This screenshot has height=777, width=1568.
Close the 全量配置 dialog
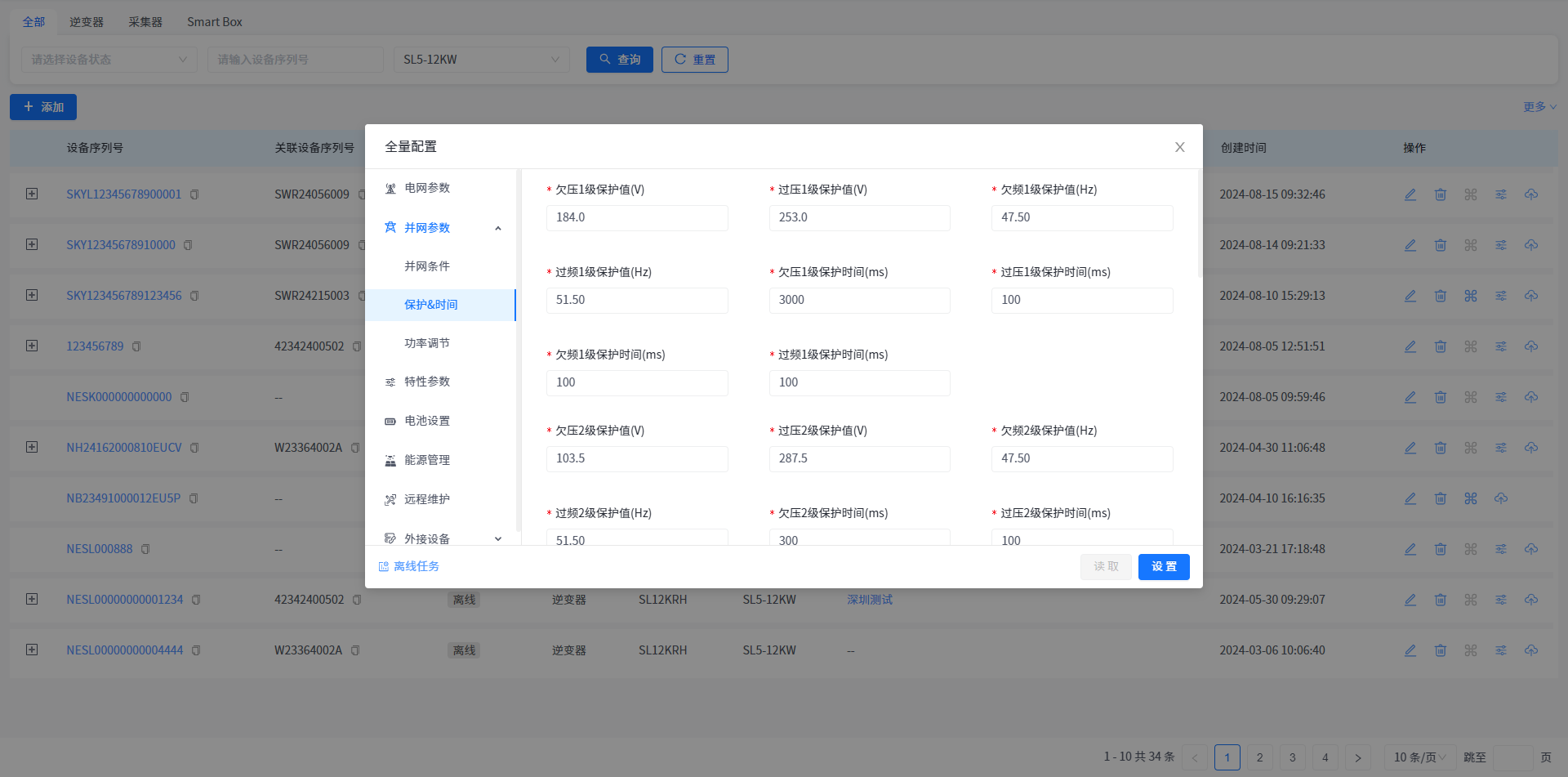pyautogui.click(x=1180, y=147)
